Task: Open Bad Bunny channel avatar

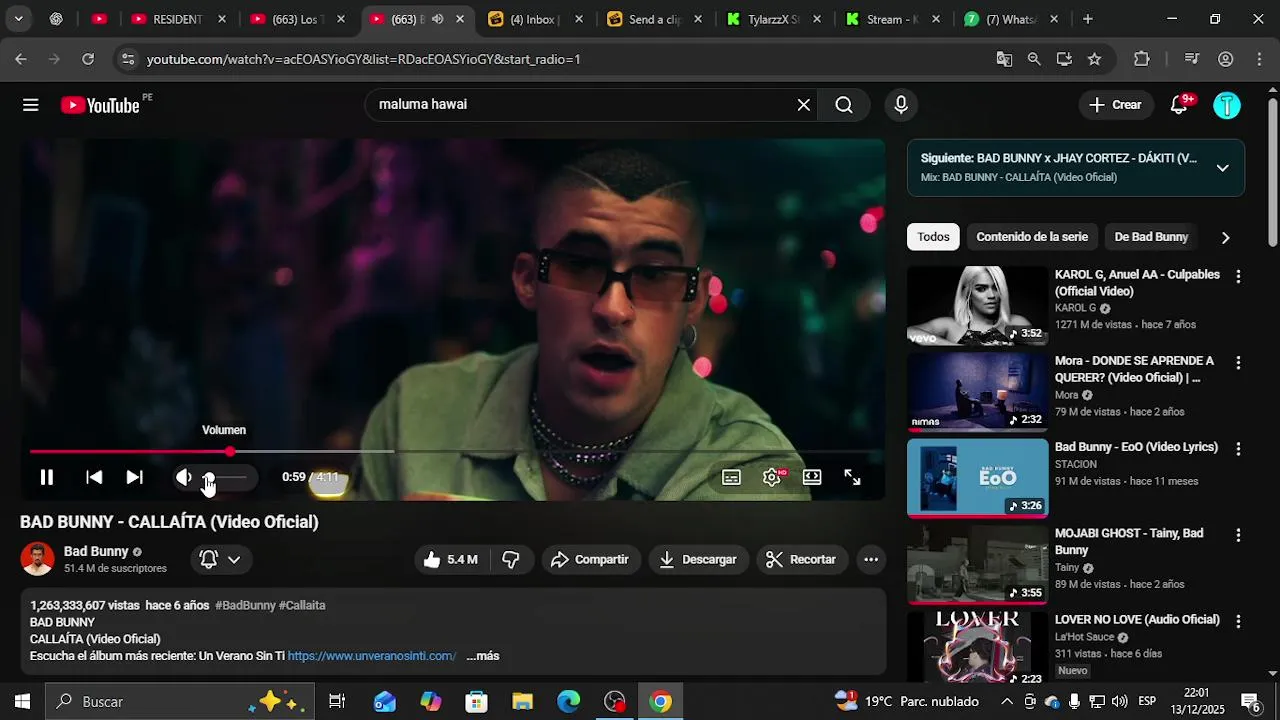Action: pos(37,559)
